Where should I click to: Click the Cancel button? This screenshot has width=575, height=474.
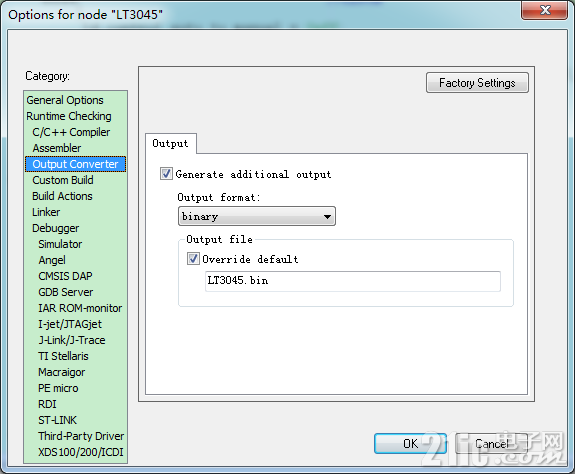(x=491, y=444)
